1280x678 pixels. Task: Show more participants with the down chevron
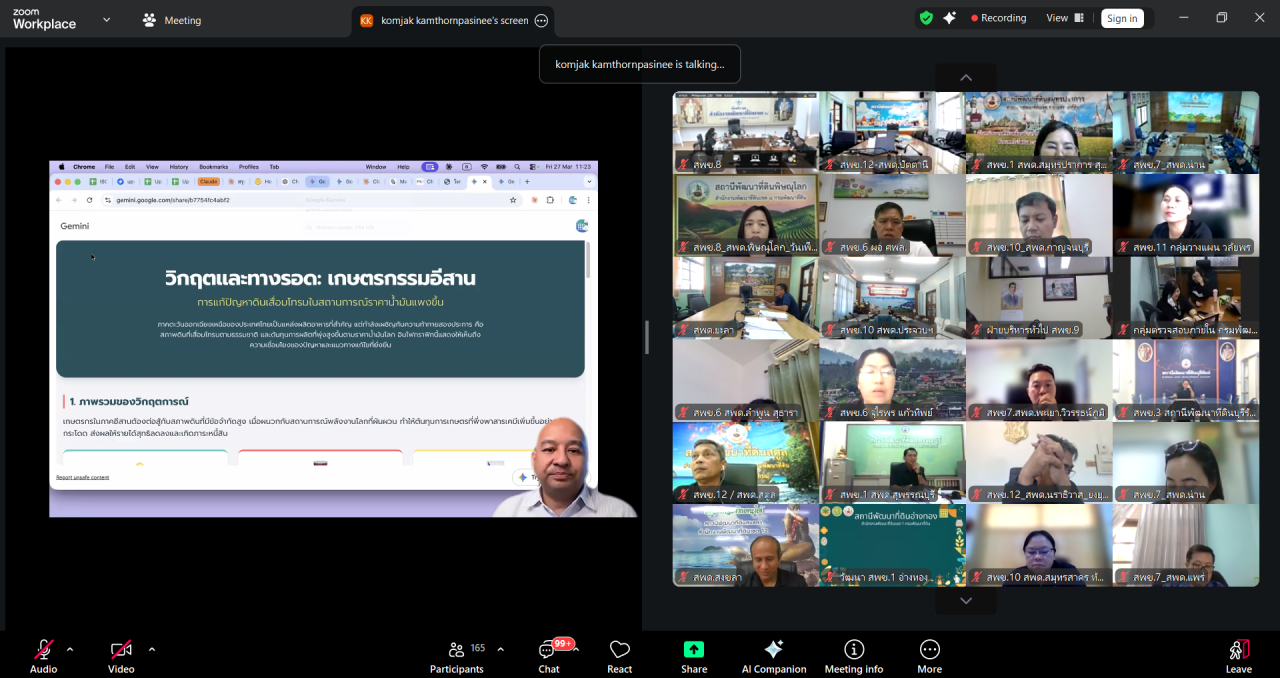point(964,600)
